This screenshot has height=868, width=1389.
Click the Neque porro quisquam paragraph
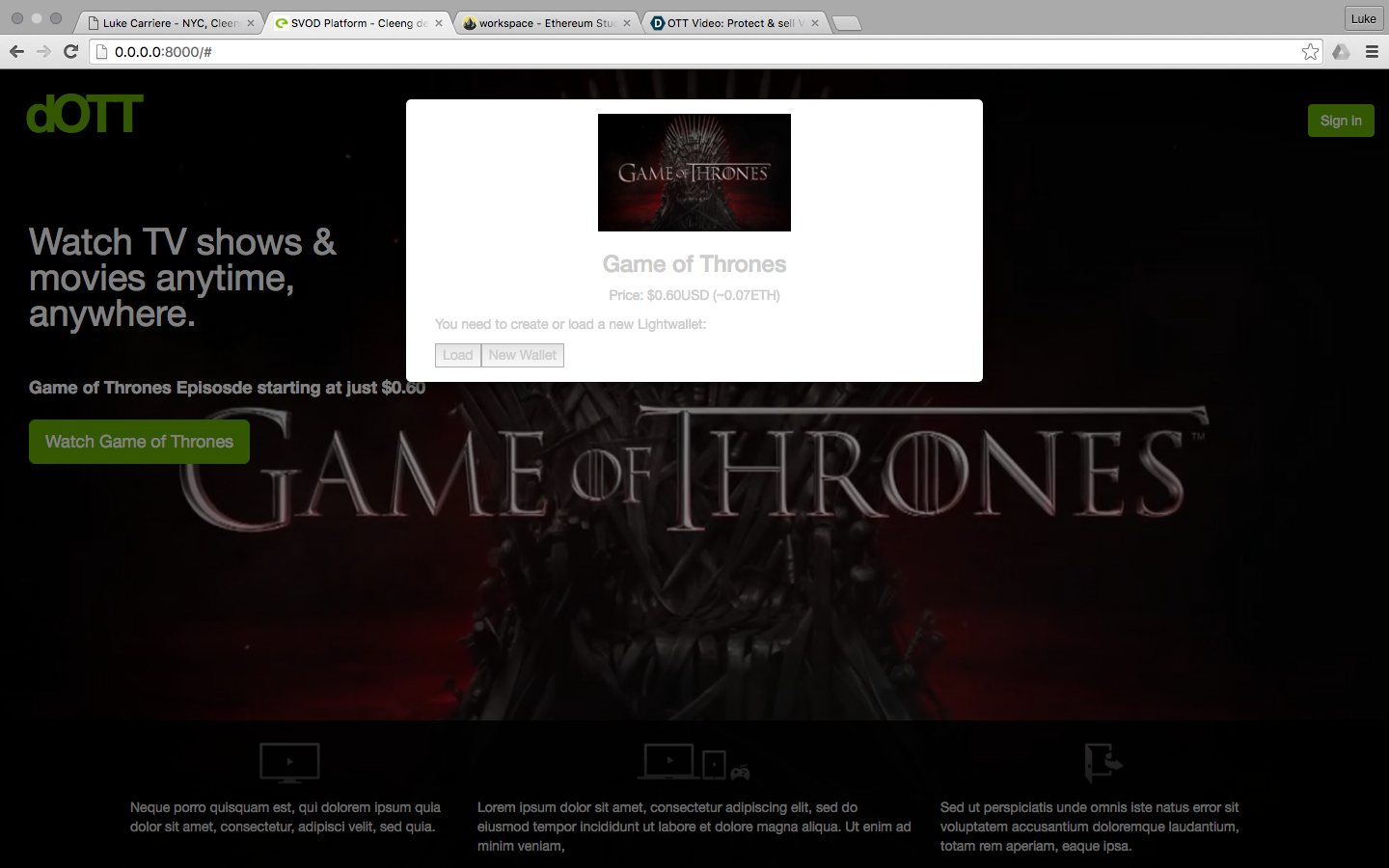click(x=286, y=817)
